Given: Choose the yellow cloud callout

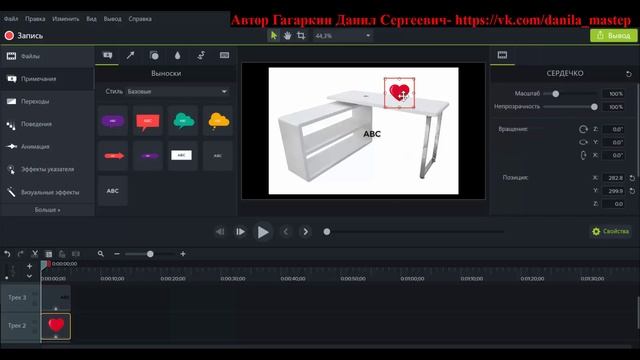Looking at the screenshot, I should click(218, 121).
